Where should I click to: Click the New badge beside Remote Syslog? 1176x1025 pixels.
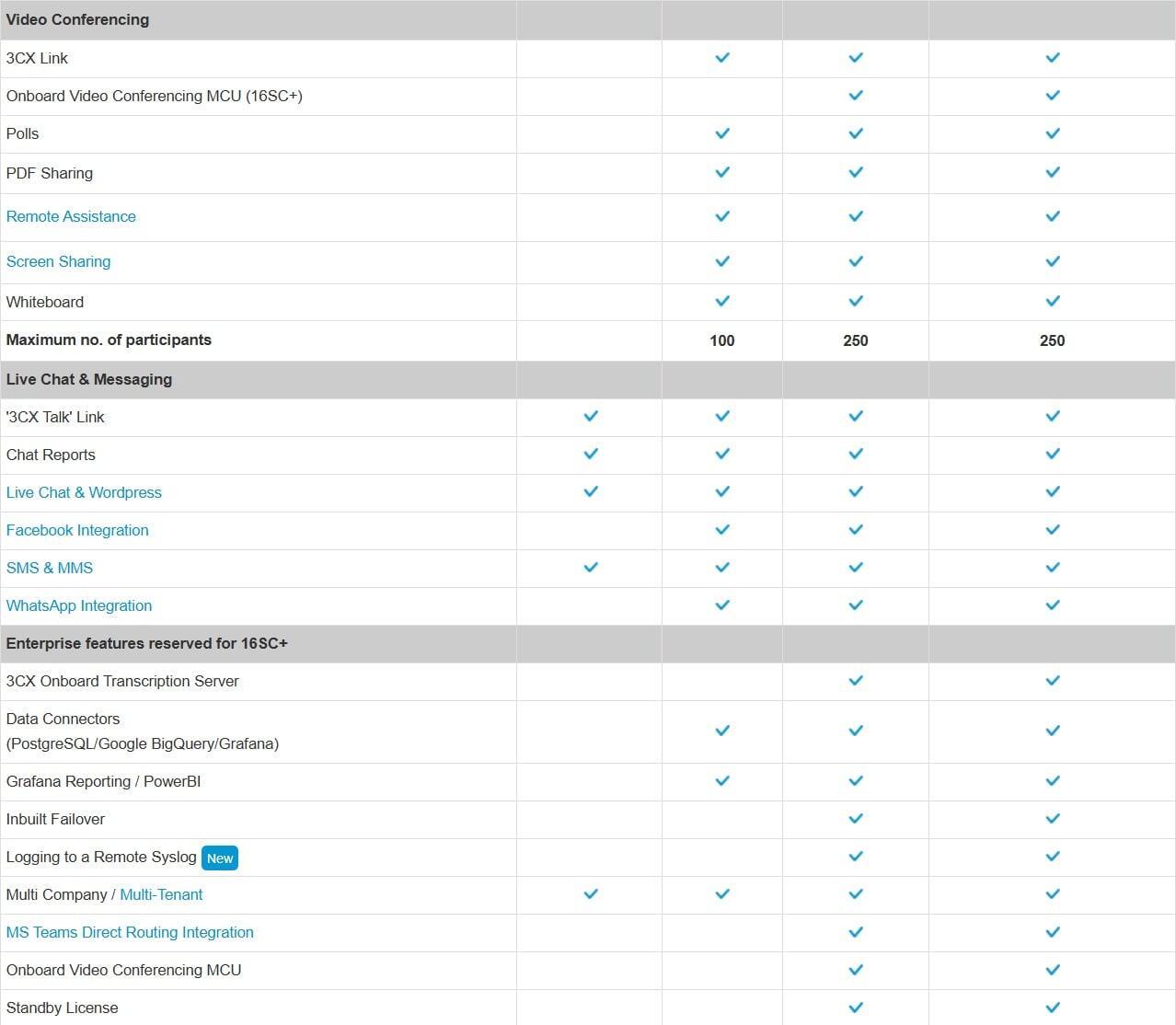click(220, 858)
